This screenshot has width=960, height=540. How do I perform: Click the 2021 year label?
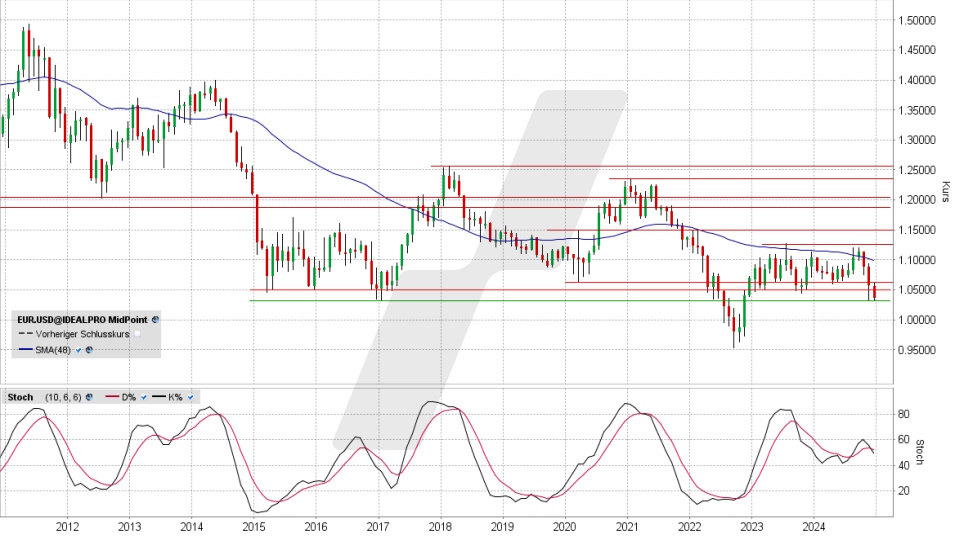click(x=627, y=527)
